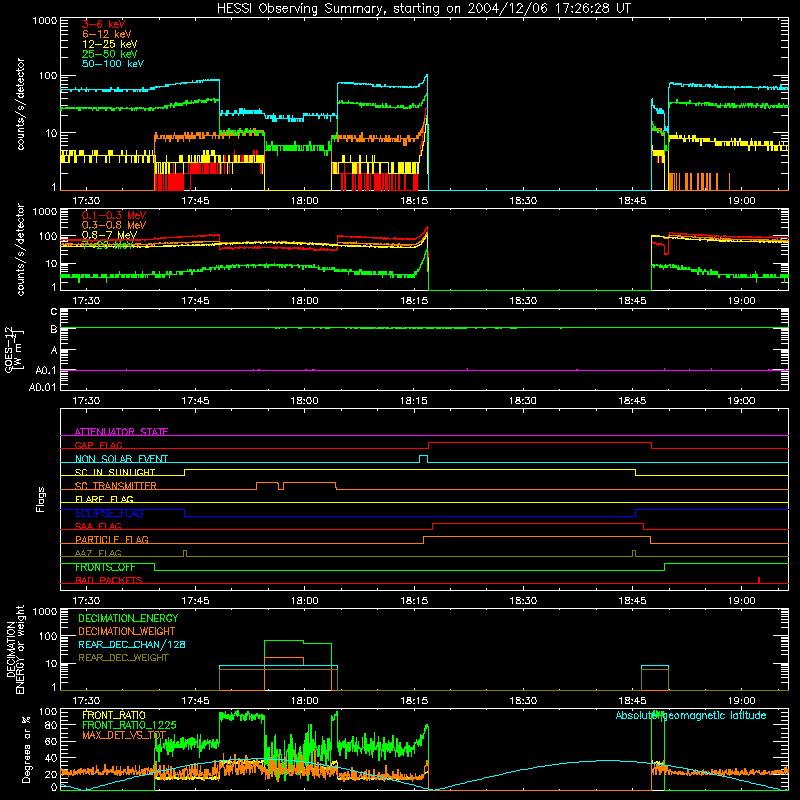Click the red BAD_PACKETS spike near 19:00

click(x=759, y=580)
